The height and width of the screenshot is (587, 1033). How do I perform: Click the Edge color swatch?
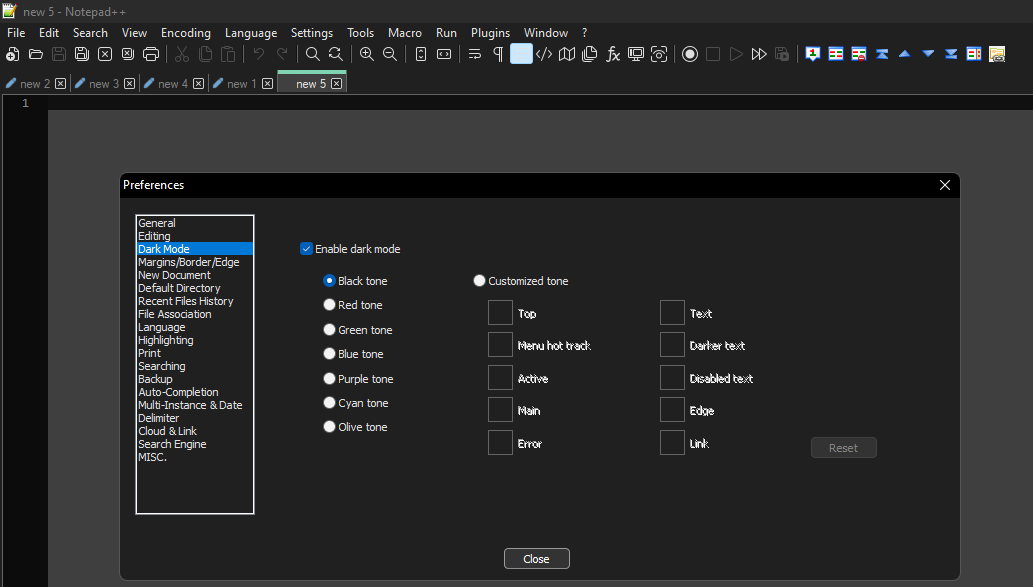[672, 410]
